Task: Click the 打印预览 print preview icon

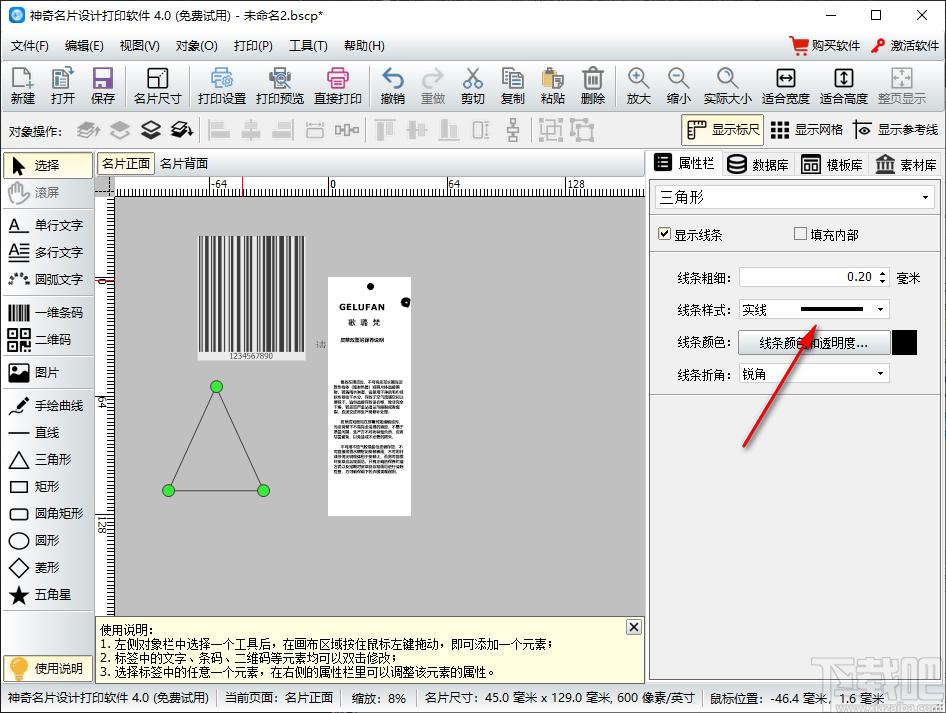Action: click(x=280, y=86)
